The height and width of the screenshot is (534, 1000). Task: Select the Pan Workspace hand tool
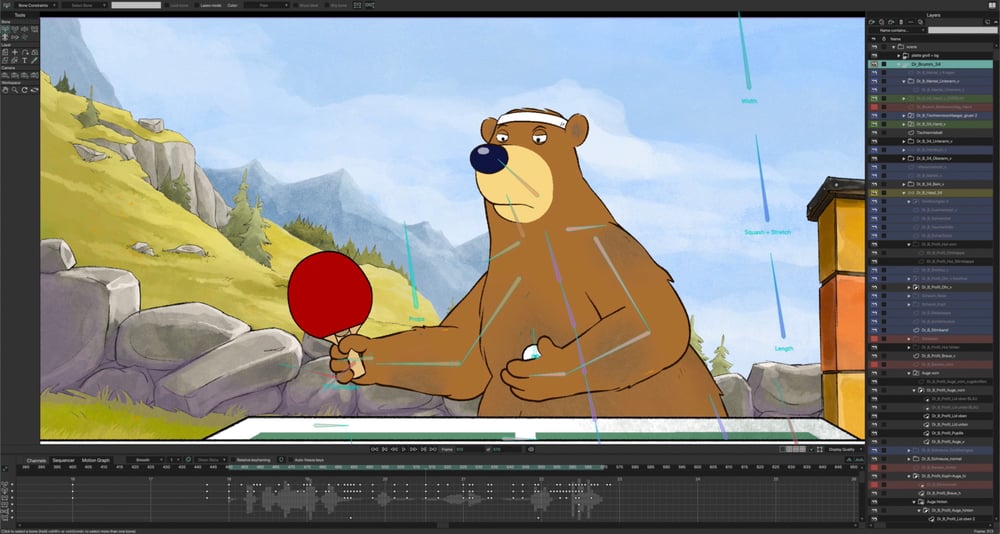pyautogui.click(x=5, y=90)
